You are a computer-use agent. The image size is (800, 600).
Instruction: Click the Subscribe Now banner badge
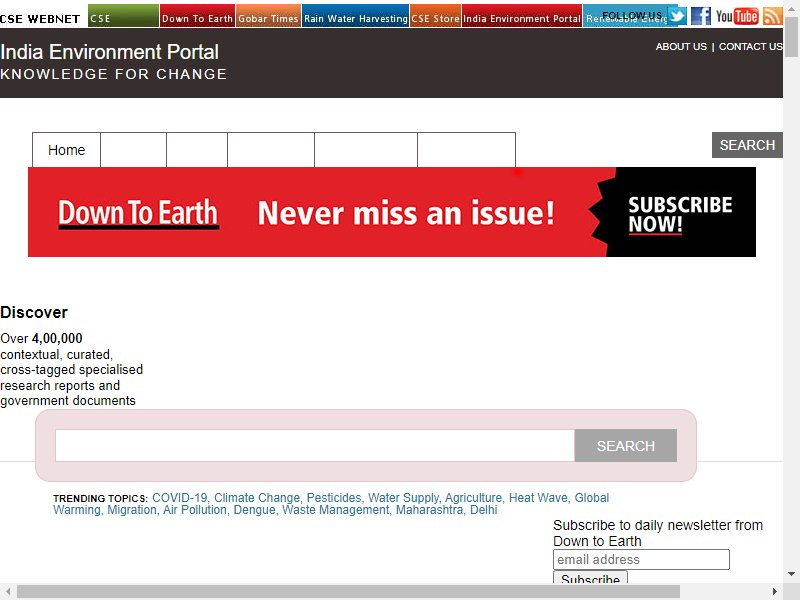click(x=680, y=214)
